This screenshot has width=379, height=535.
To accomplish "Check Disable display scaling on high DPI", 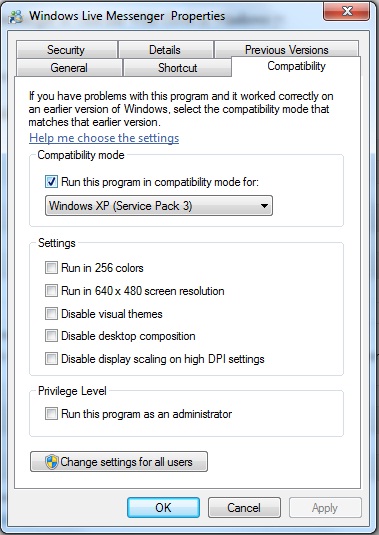I will coord(52,359).
